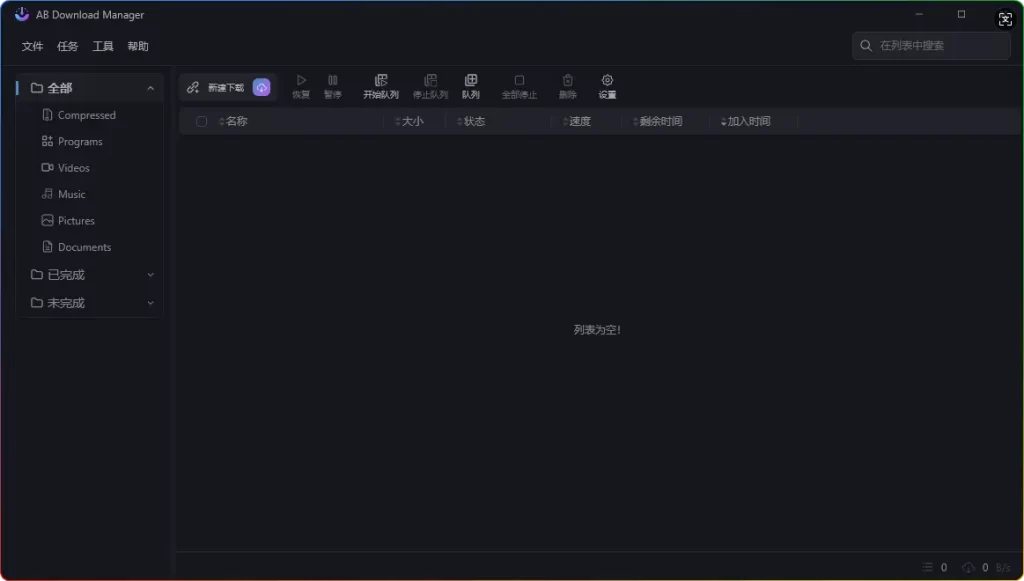The image size is (1024, 581).
Task: Click the purple browser import icon
Action: [261, 87]
